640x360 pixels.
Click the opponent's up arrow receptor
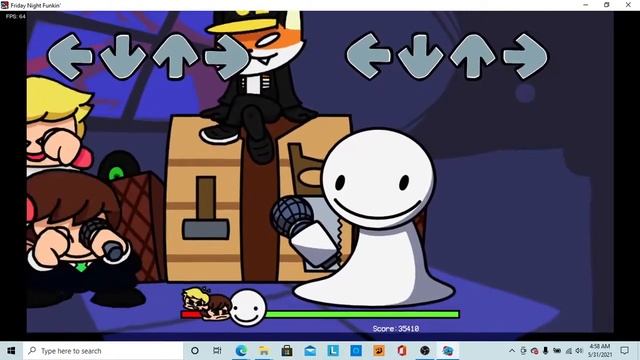[175, 56]
